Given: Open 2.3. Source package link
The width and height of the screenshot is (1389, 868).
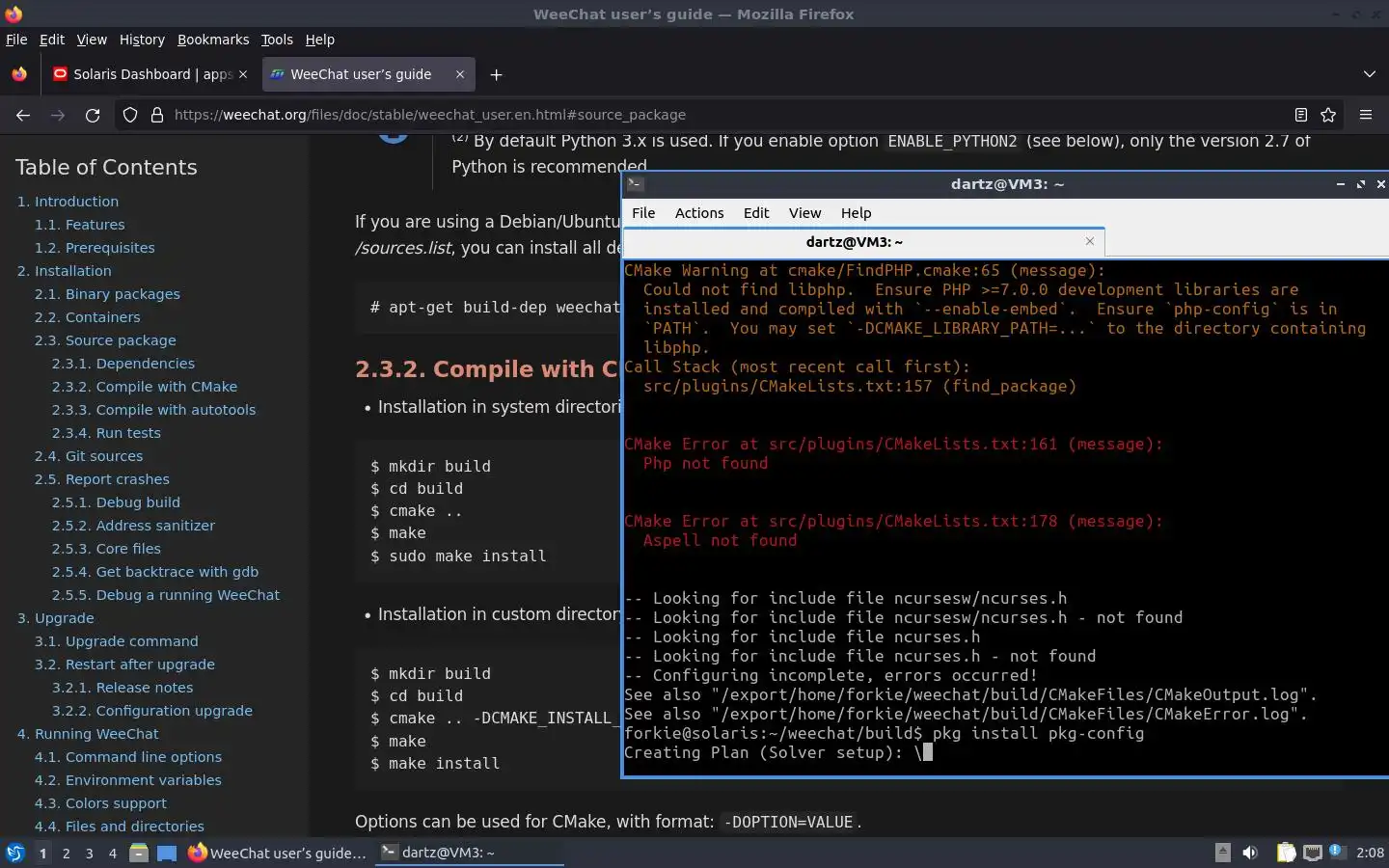Looking at the screenshot, I should click(x=105, y=340).
